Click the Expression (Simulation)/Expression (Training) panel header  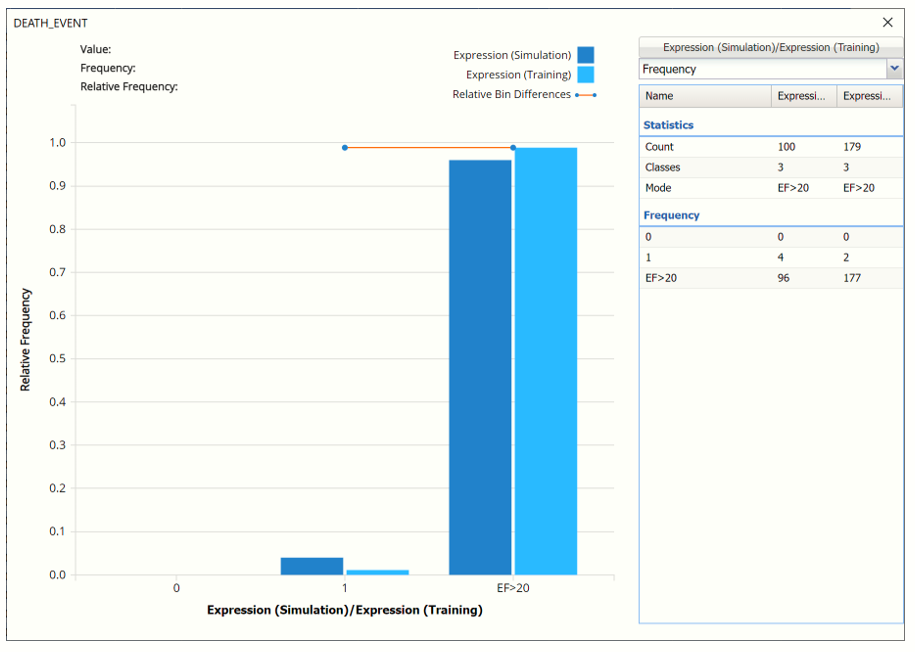[771, 47]
